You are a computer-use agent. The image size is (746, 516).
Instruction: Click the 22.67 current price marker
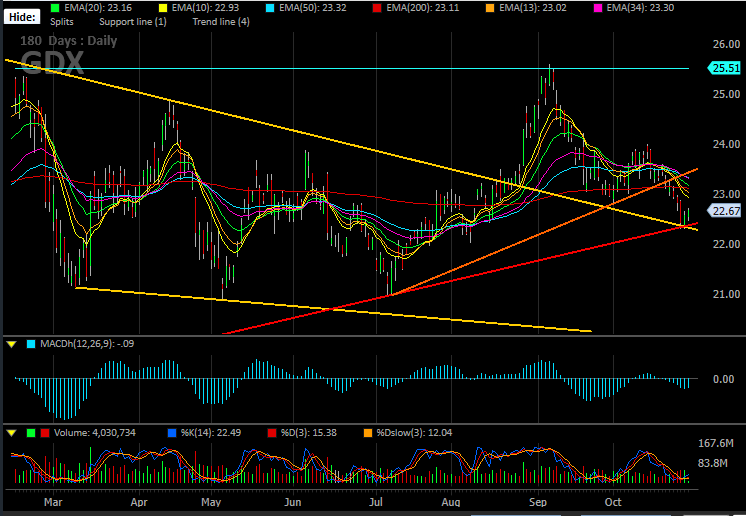(x=725, y=211)
